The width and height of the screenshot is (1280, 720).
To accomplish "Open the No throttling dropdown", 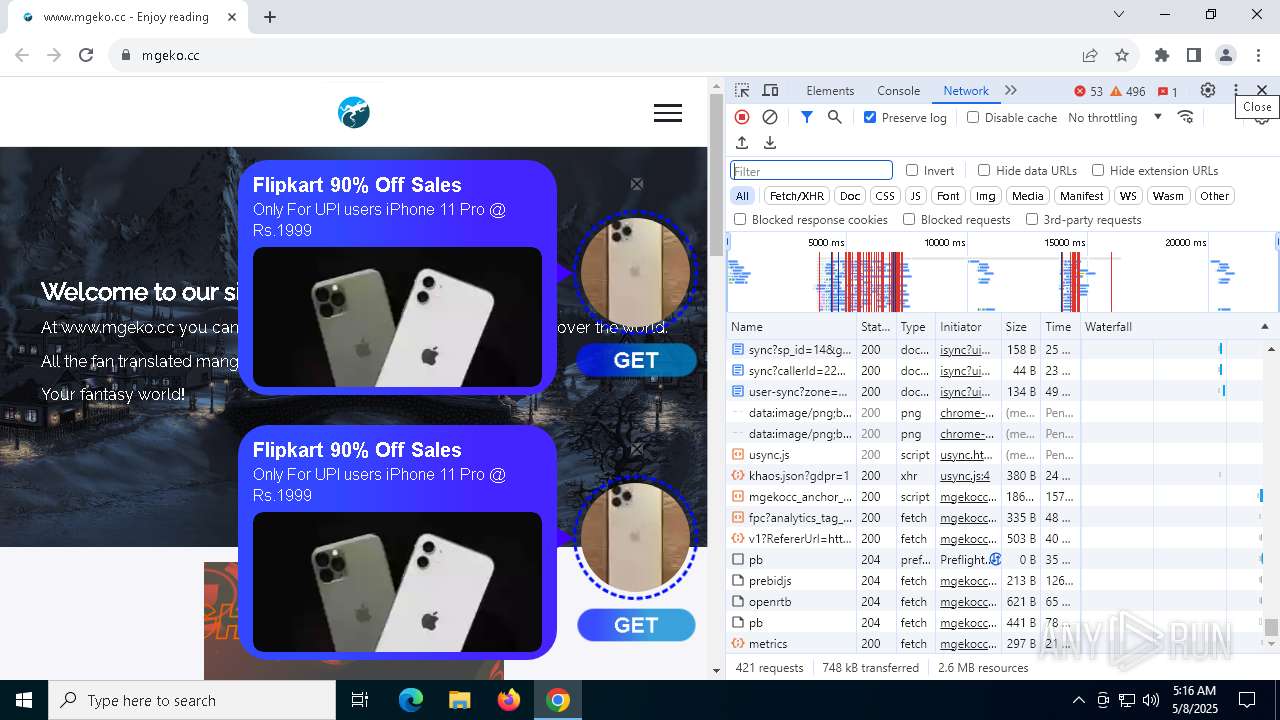I will pyautogui.click(x=1114, y=117).
